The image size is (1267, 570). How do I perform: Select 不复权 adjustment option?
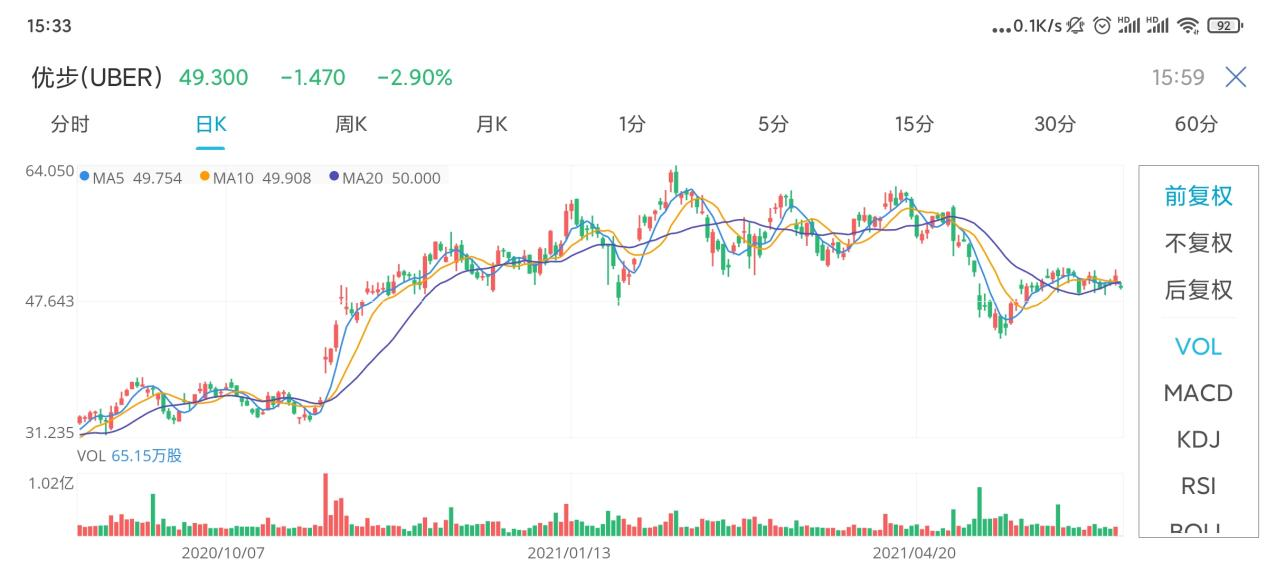click(1198, 243)
